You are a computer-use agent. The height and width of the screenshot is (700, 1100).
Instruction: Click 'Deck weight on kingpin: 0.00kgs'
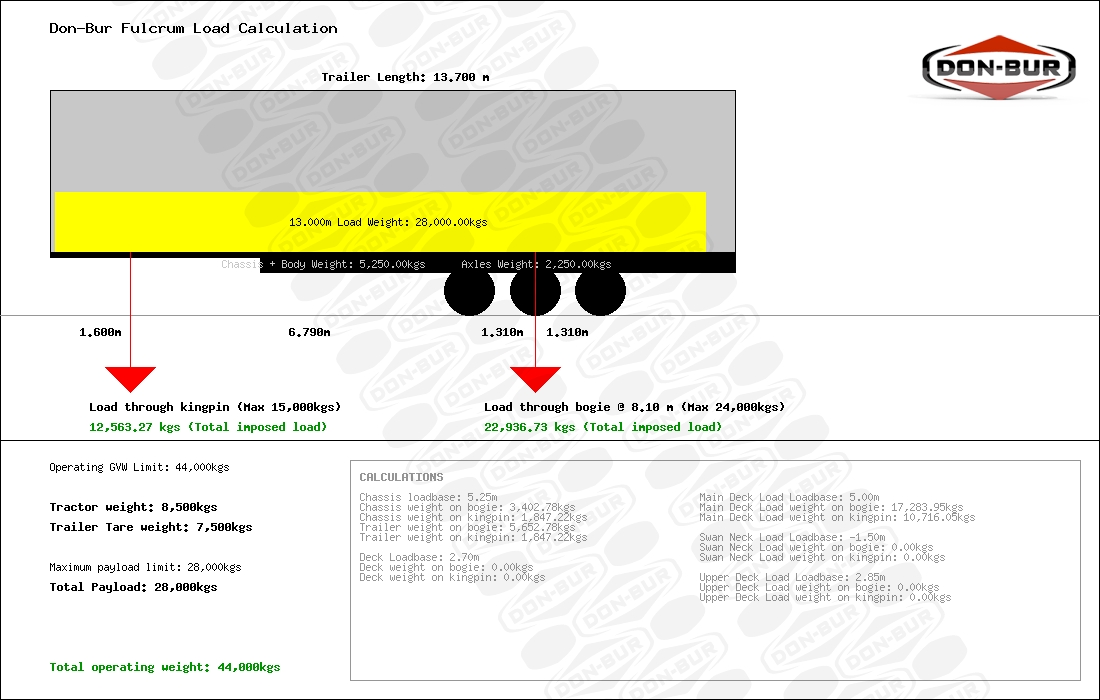click(x=452, y=577)
